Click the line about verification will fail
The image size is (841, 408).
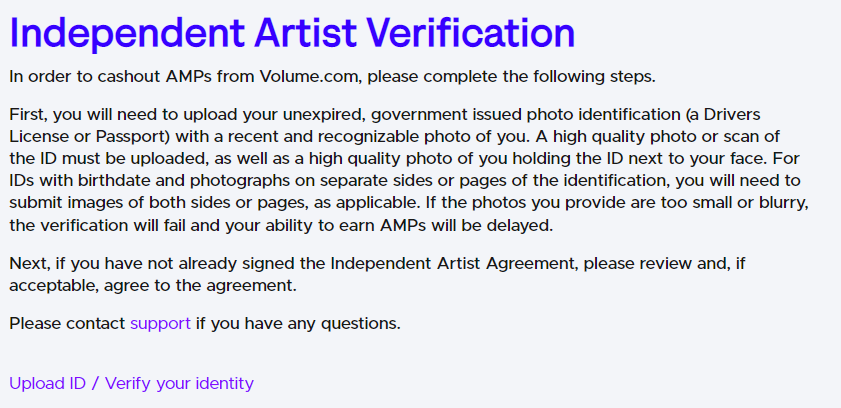pos(281,226)
